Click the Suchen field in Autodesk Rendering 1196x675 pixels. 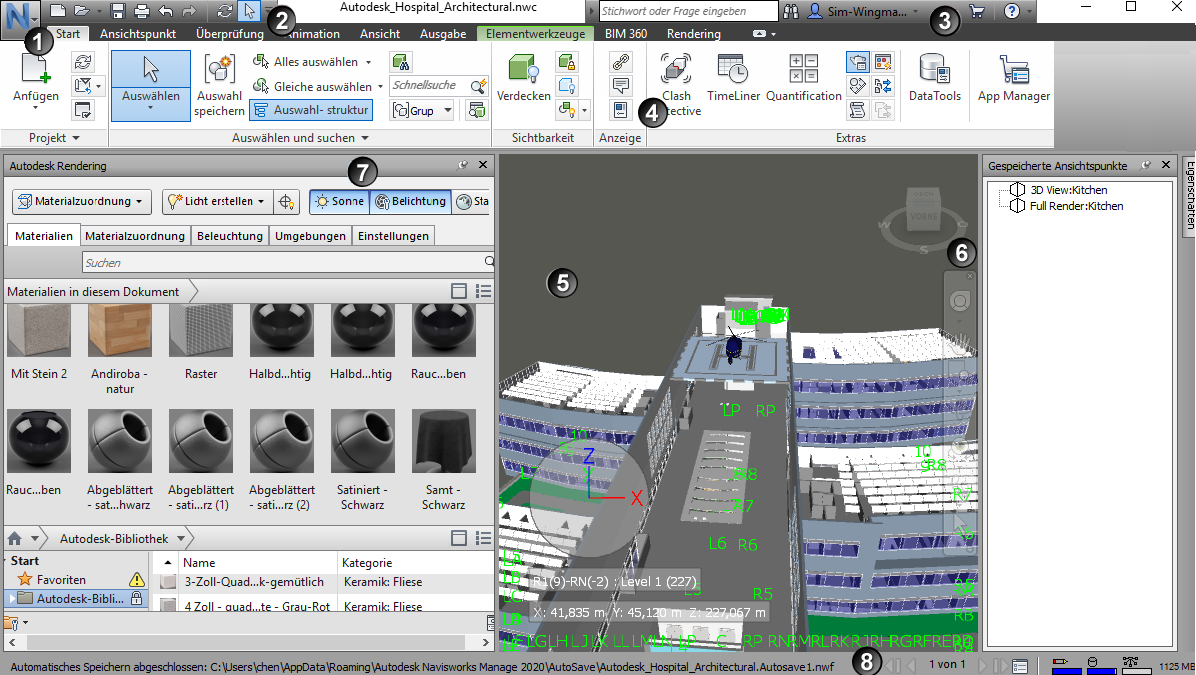coord(288,262)
